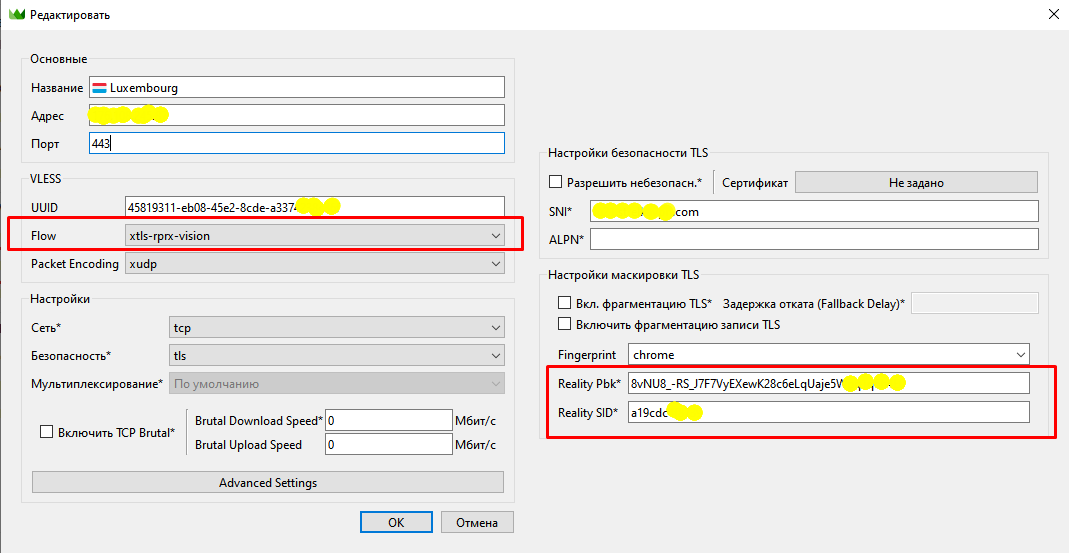
Task: Toggle Вкл. фрагментацию TLS checkbox
Action: point(565,303)
